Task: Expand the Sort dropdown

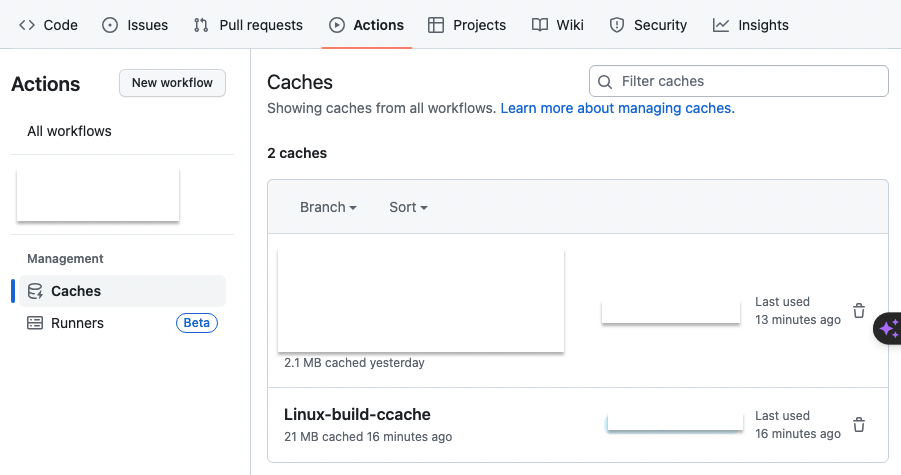Action: click(x=408, y=207)
